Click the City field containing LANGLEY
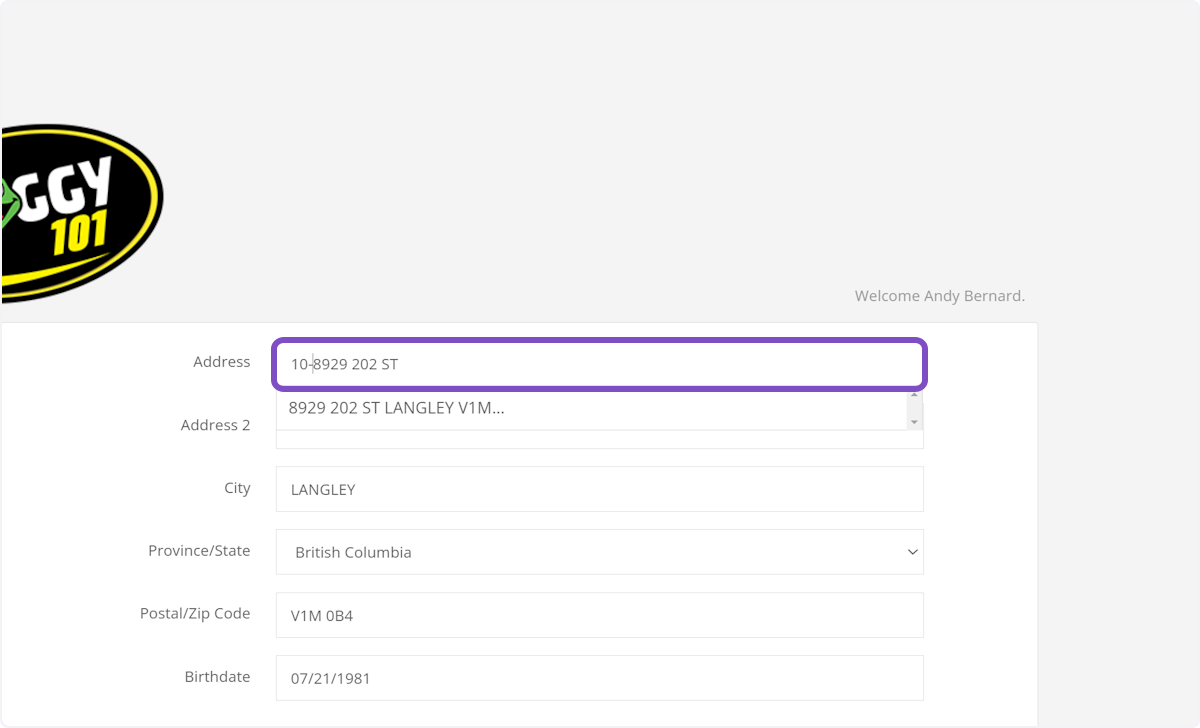1200x728 pixels. point(598,489)
